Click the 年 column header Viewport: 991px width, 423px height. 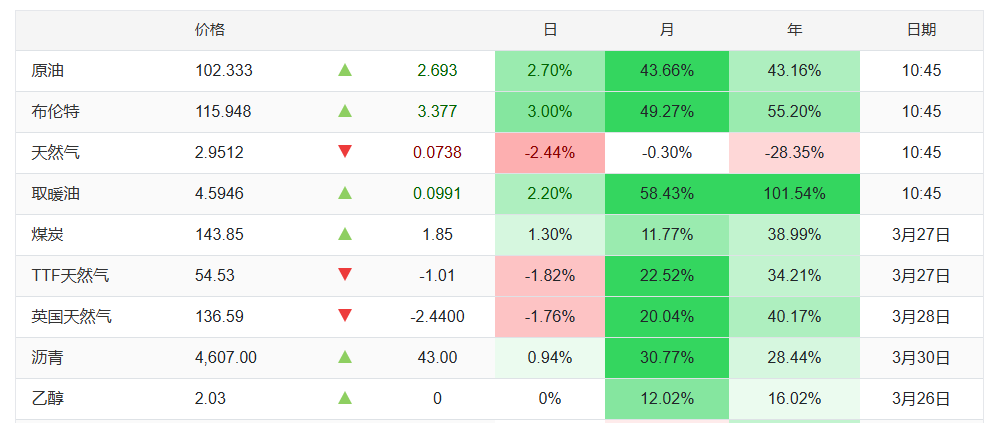tap(795, 30)
